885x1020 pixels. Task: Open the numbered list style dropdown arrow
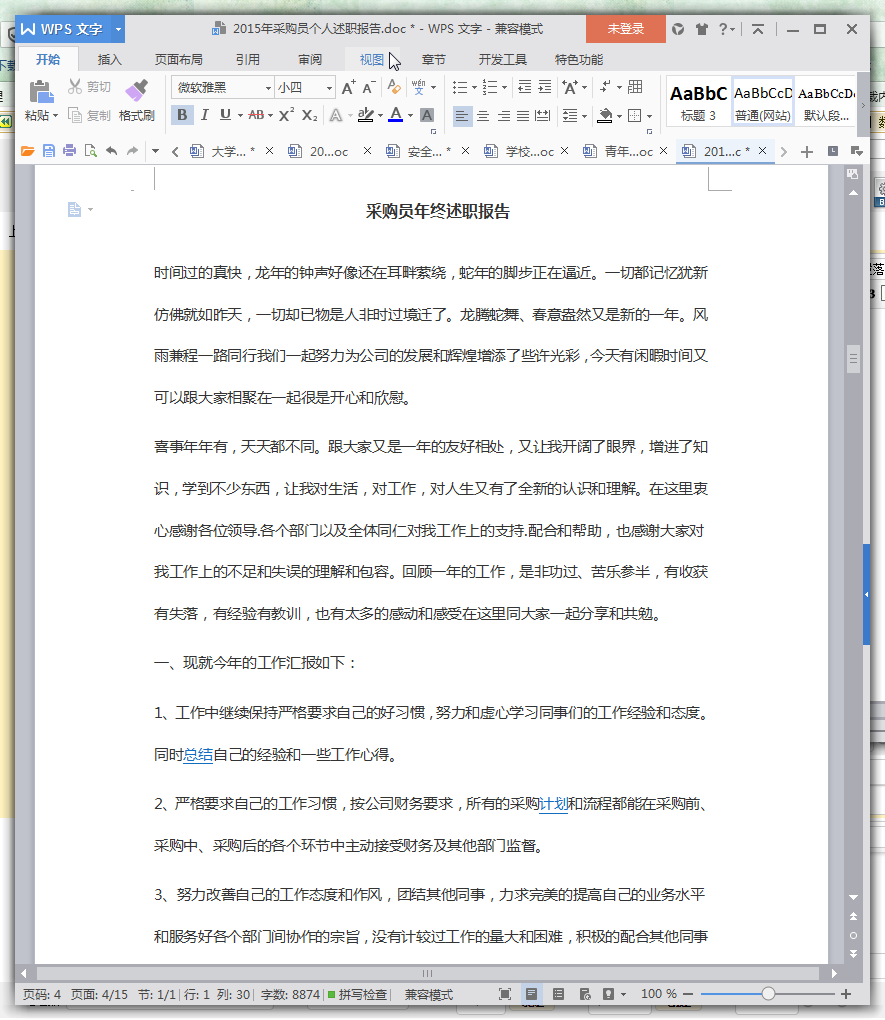point(504,88)
